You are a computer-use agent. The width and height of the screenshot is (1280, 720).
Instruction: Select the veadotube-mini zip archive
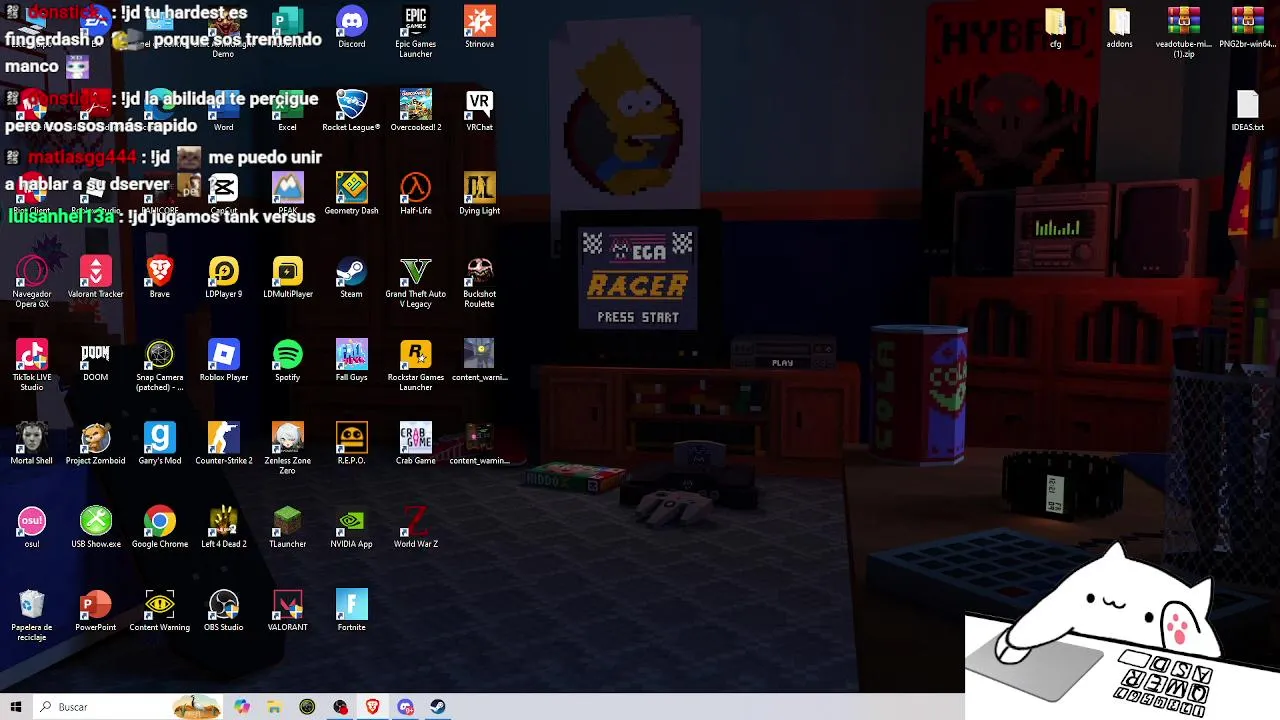coord(1183,32)
